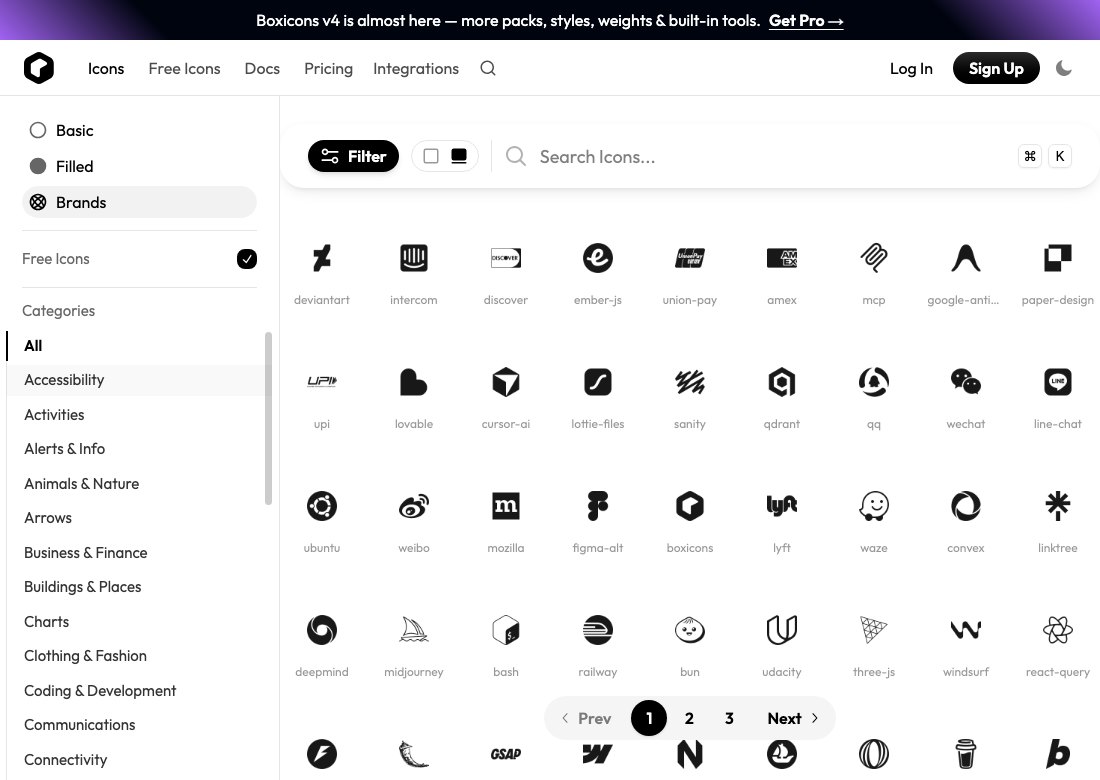Focus the Search Icons input field
Screen dimensions: 1100x780
tap(772, 156)
